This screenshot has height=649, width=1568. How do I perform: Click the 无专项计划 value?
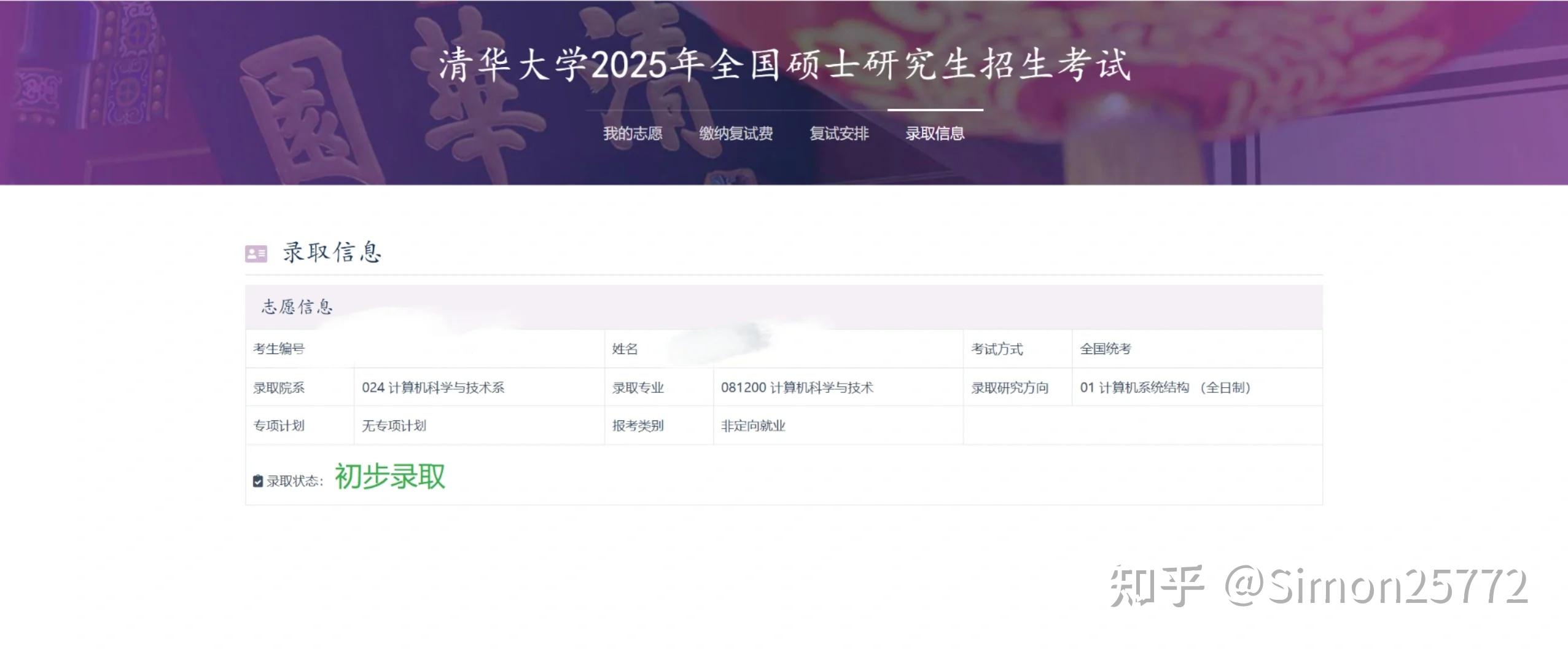(x=394, y=426)
